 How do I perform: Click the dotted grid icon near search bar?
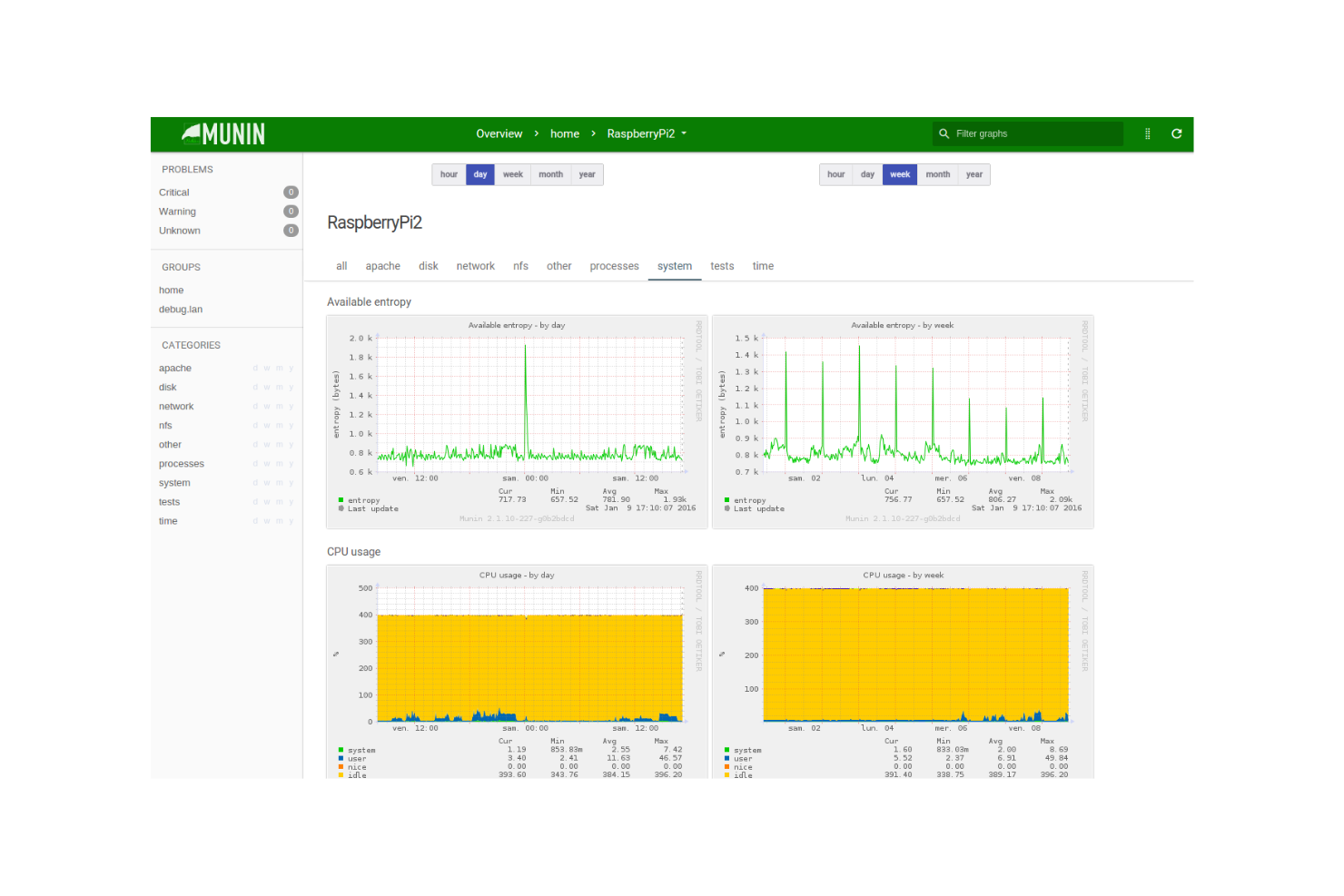click(1147, 133)
